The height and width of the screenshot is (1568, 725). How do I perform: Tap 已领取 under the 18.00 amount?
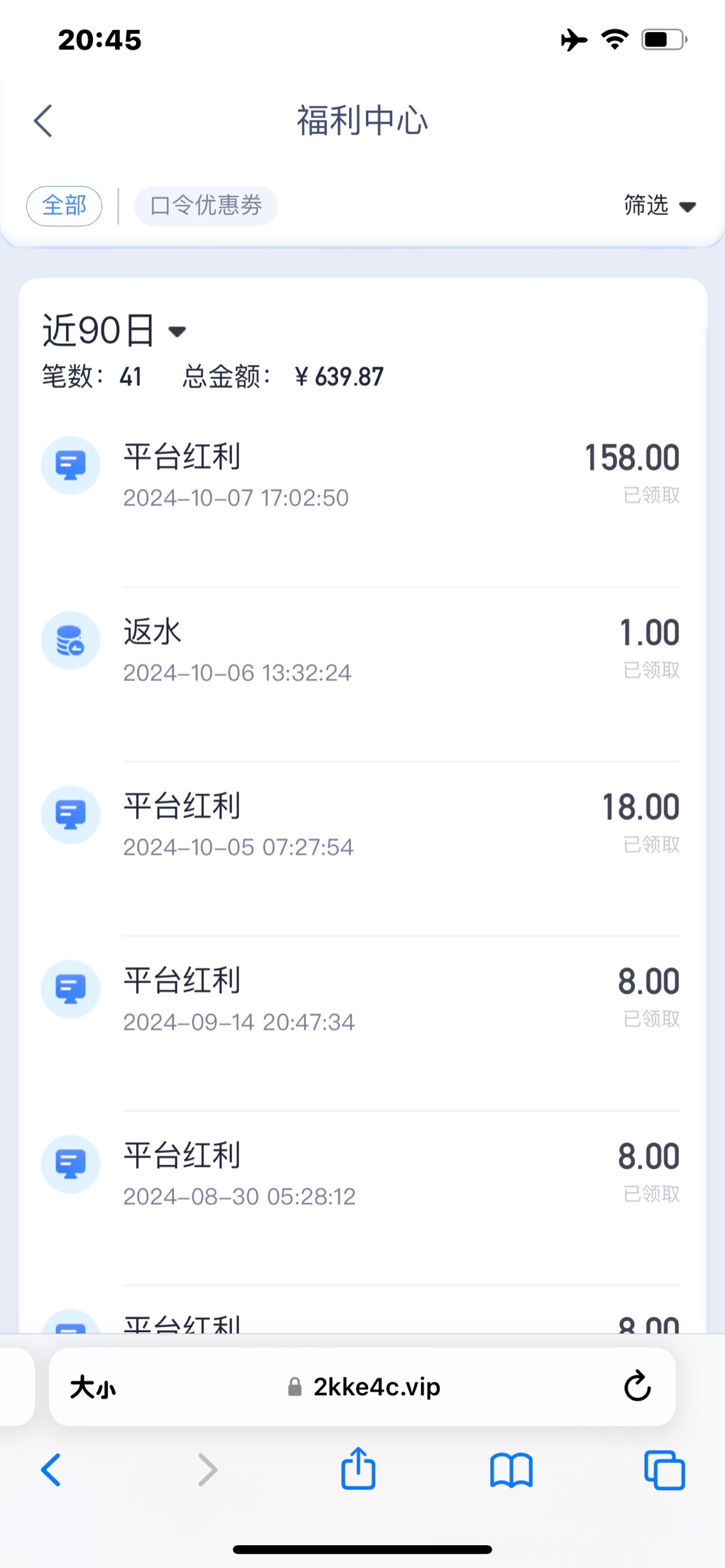coord(651,845)
